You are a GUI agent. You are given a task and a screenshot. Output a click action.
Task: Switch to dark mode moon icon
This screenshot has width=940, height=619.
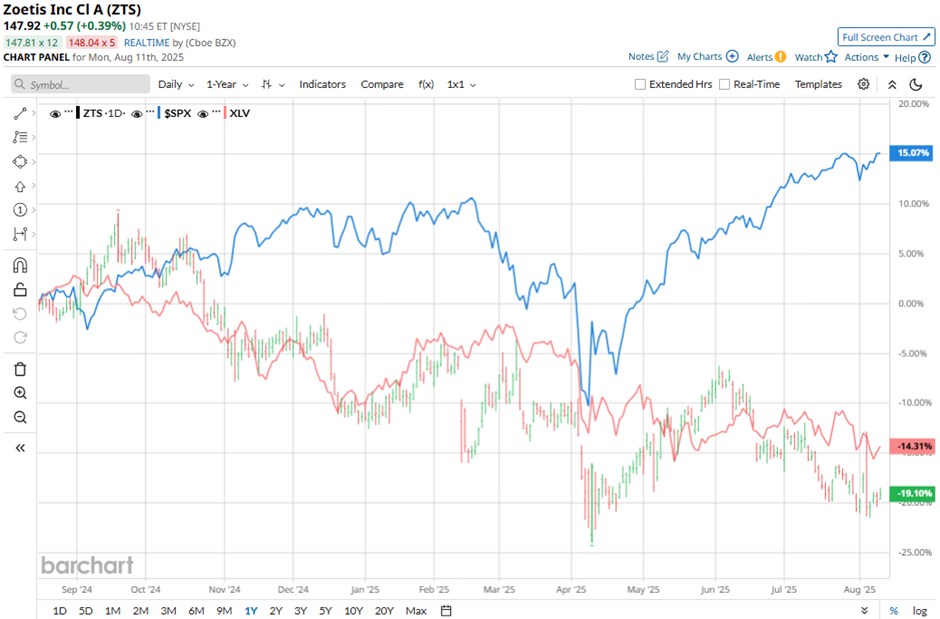[915, 84]
